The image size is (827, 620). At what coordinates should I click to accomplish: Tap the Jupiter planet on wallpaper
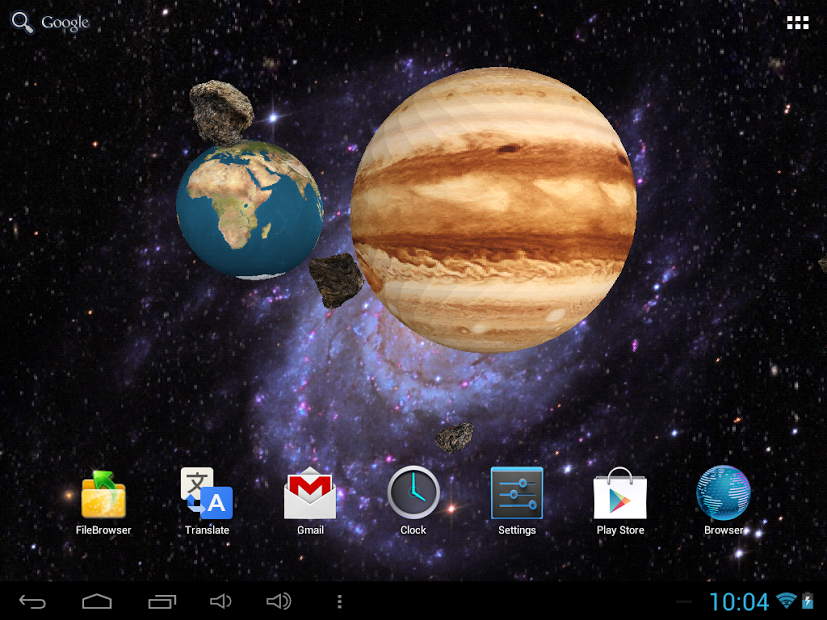[493, 210]
